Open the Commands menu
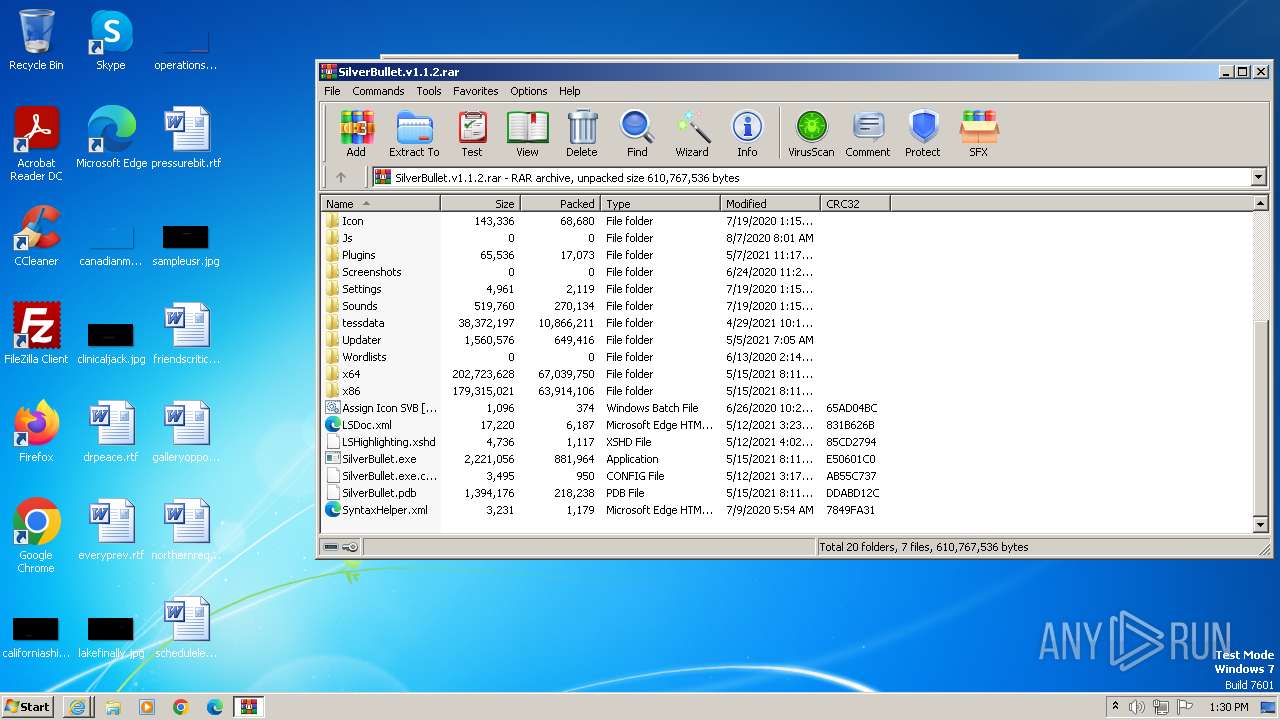 [x=378, y=91]
